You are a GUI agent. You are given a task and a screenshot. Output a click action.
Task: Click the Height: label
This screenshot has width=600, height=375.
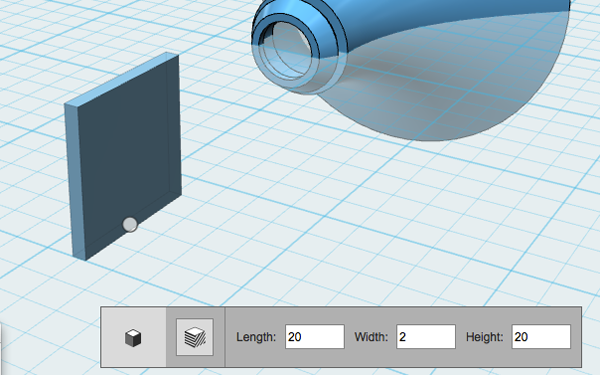484,337
